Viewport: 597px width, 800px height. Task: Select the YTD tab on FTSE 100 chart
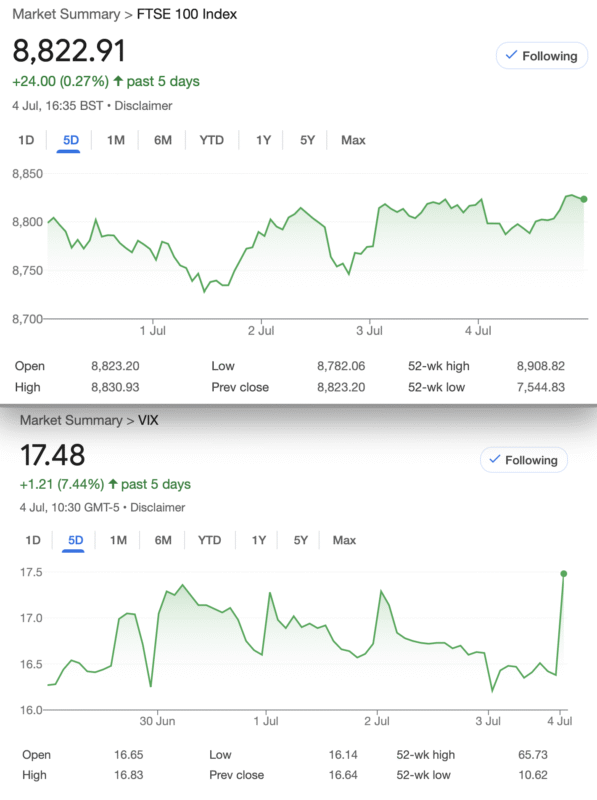212,140
